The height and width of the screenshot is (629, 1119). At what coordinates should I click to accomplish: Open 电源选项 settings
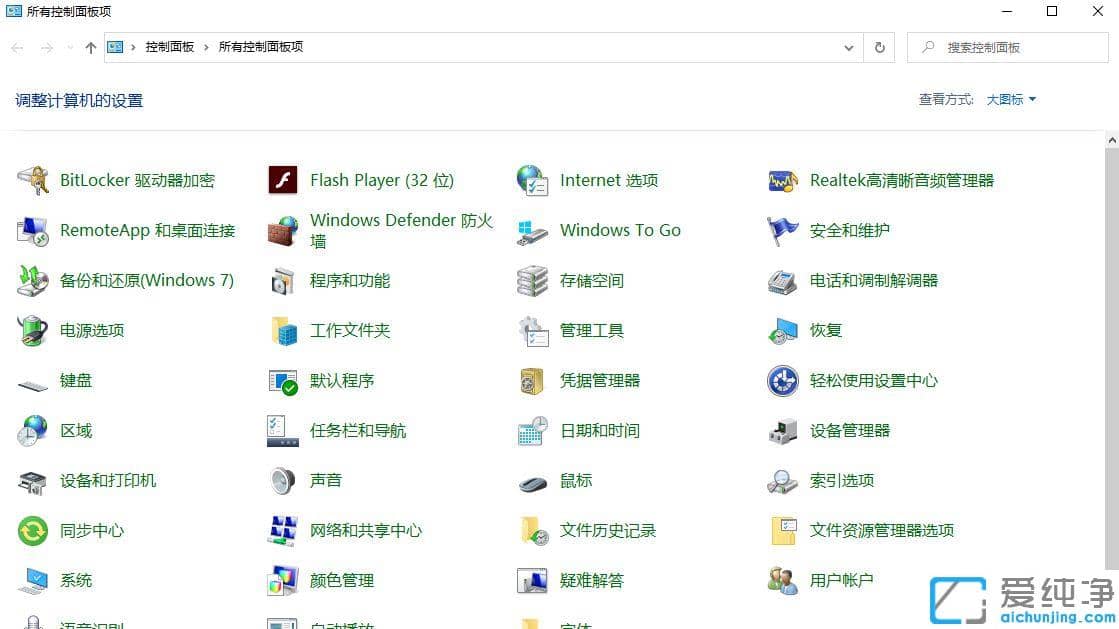91,330
